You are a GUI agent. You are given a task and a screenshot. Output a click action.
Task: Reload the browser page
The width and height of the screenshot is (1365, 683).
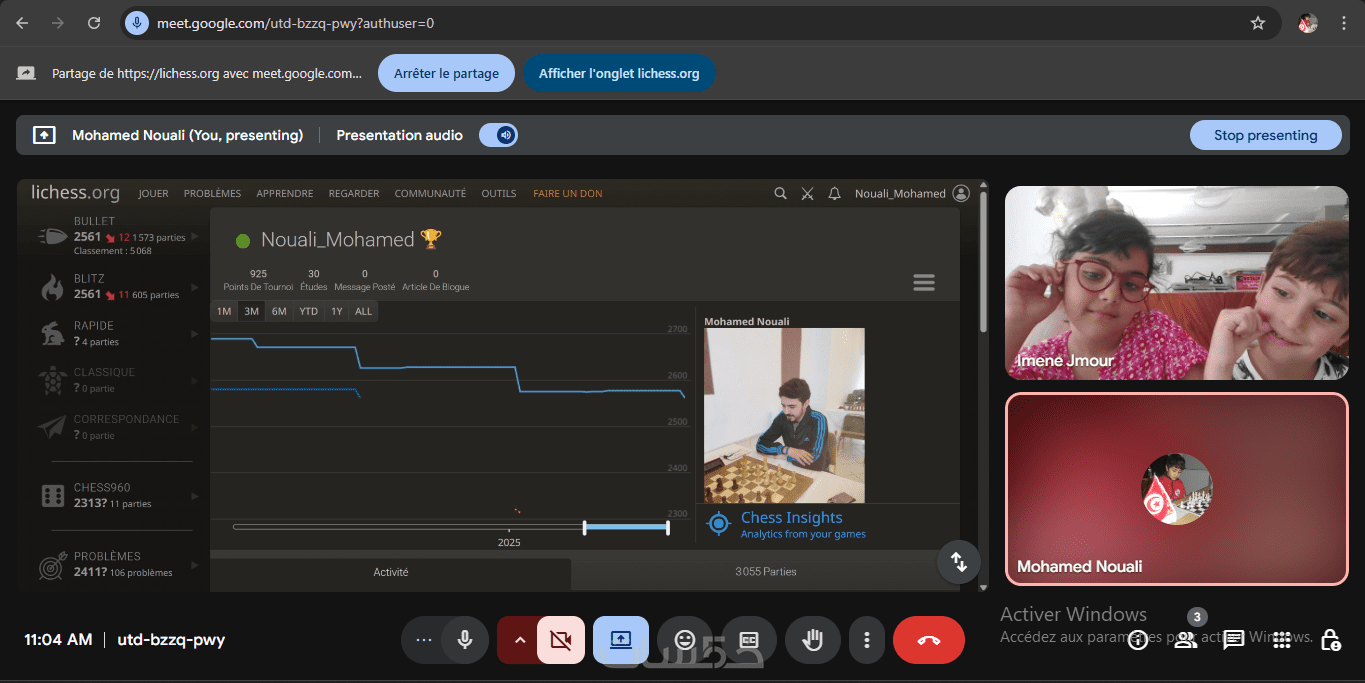pos(94,23)
